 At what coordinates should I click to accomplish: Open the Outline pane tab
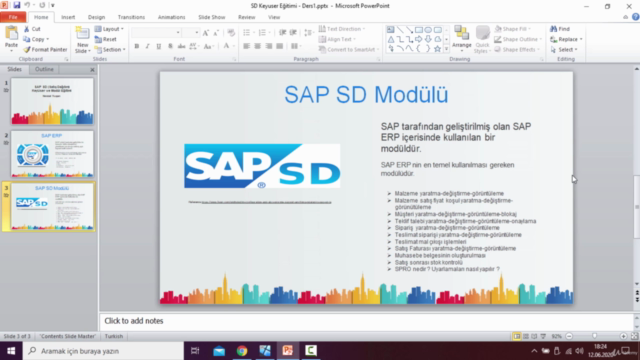pyautogui.click(x=44, y=69)
